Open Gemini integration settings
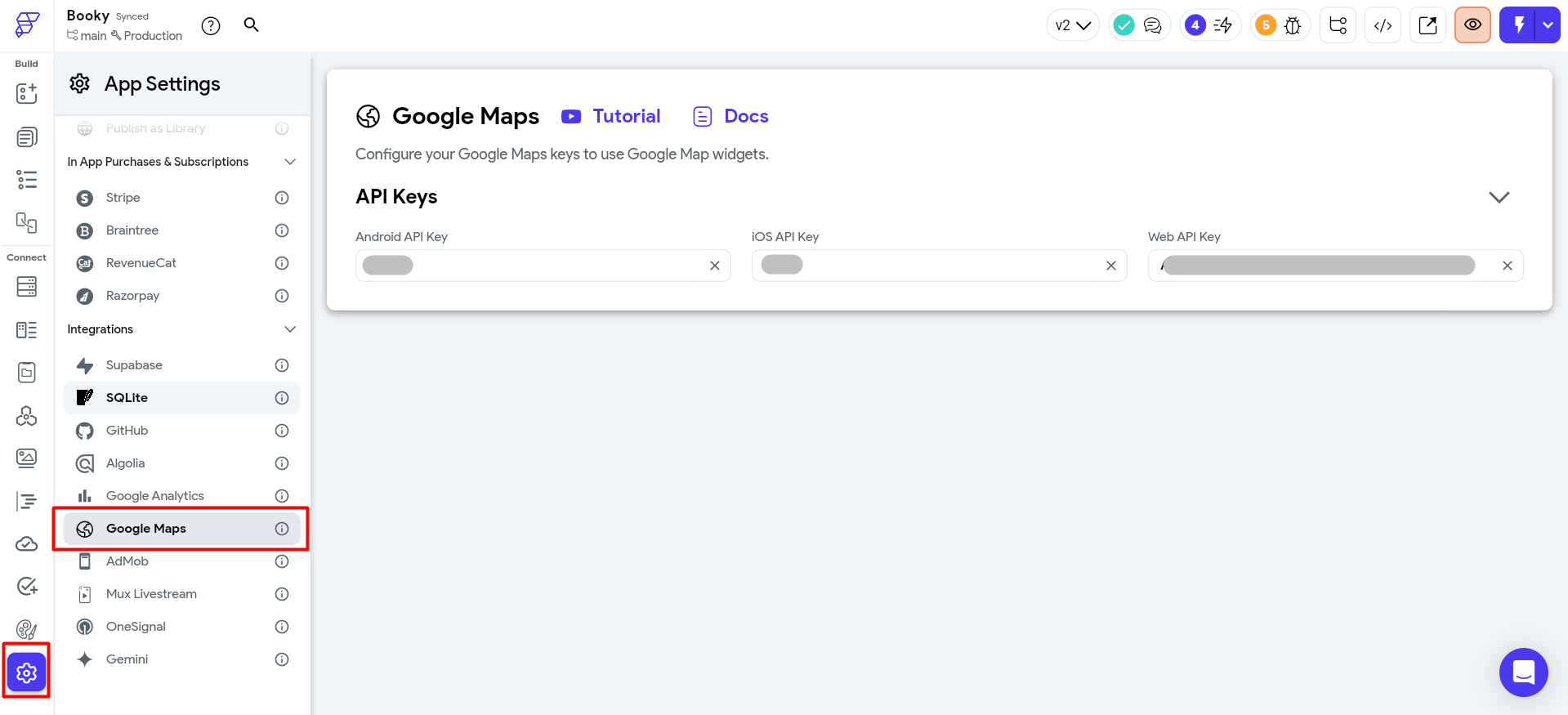1568x715 pixels. 181,659
